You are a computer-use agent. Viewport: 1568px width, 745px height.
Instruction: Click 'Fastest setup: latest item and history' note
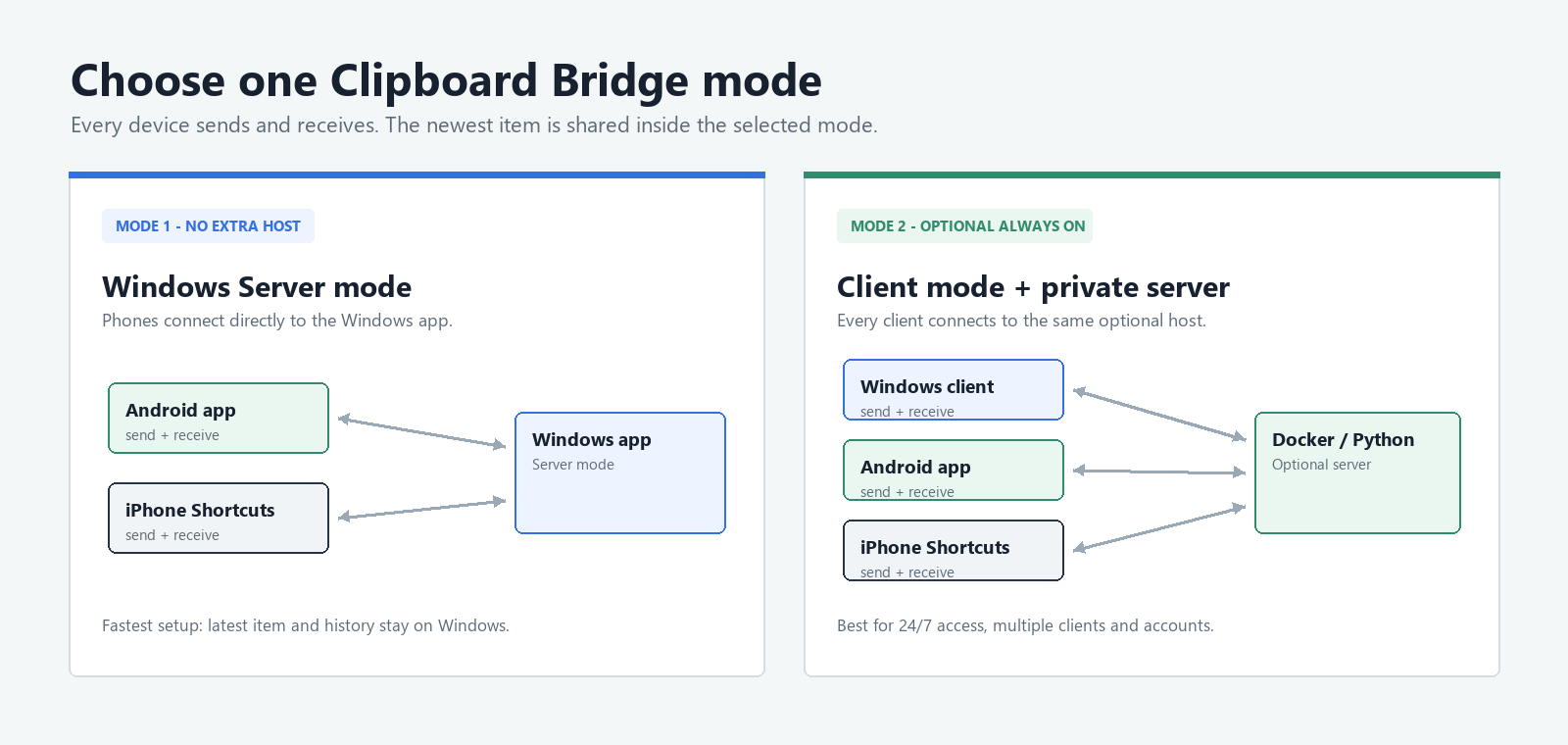click(306, 625)
